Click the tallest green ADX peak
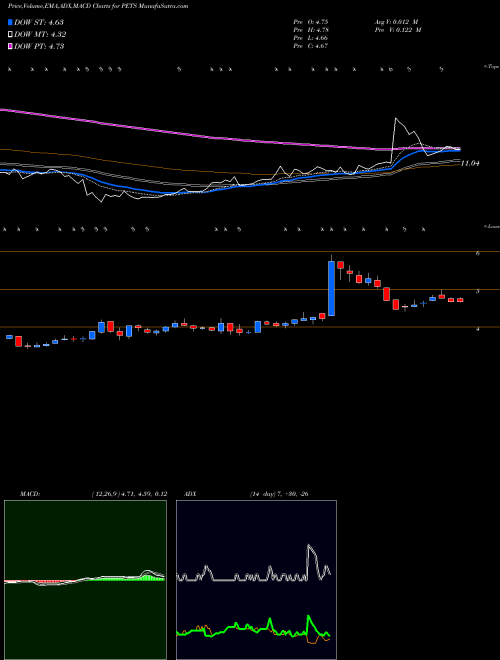The width and height of the screenshot is (500, 660). (309, 616)
